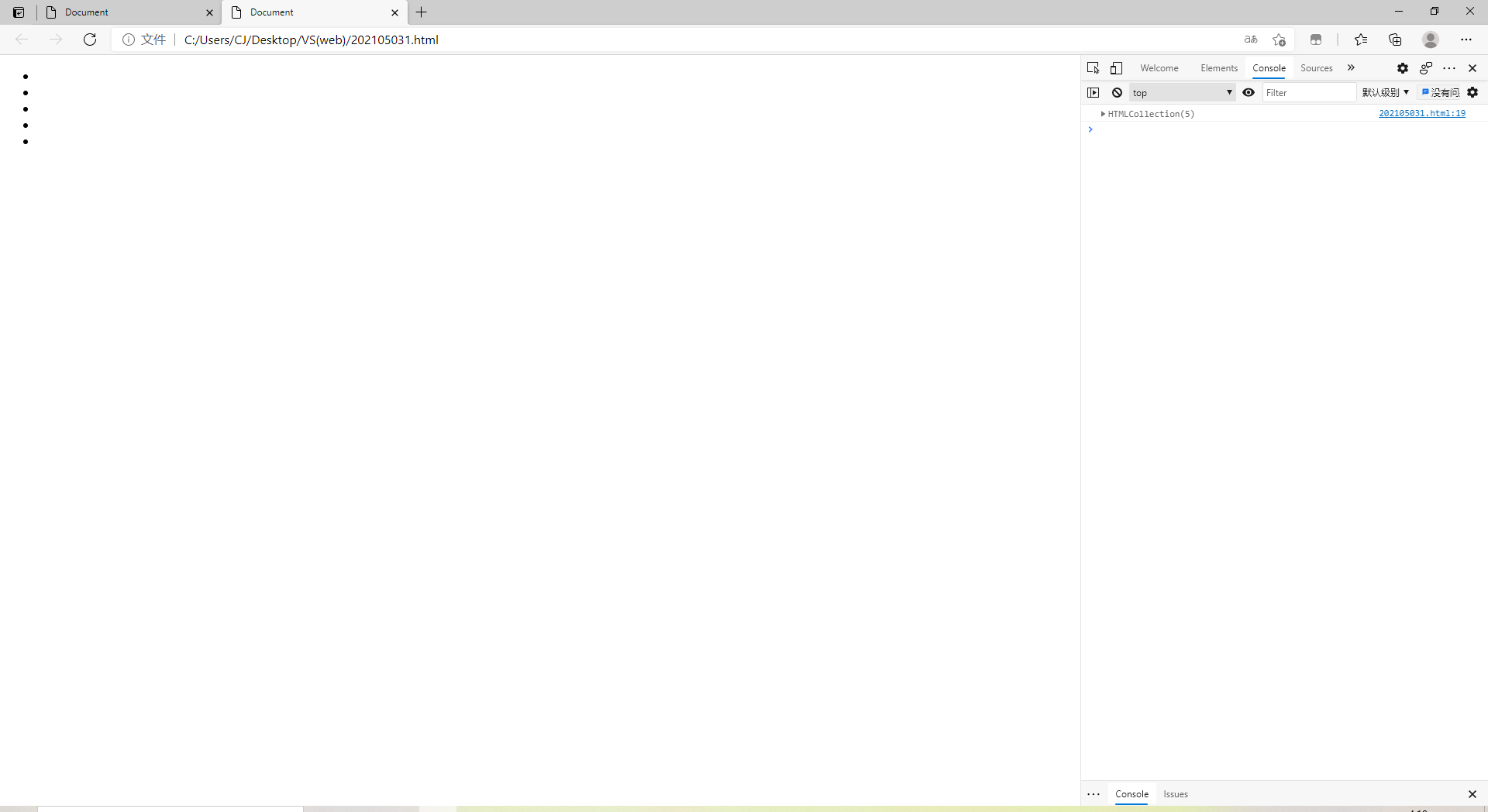1488x812 pixels.
Task: Open the Favorites list
Action: tap(1360, 40)
